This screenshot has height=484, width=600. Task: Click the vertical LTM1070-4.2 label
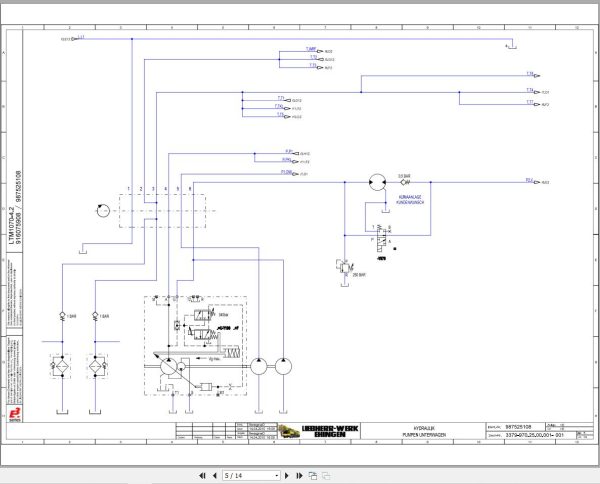coord(11,226)
